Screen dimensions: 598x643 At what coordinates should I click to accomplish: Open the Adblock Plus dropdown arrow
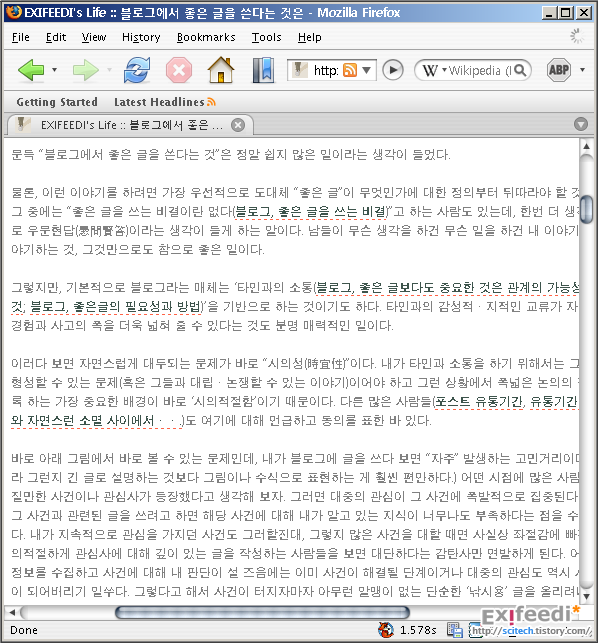(582, 70)
